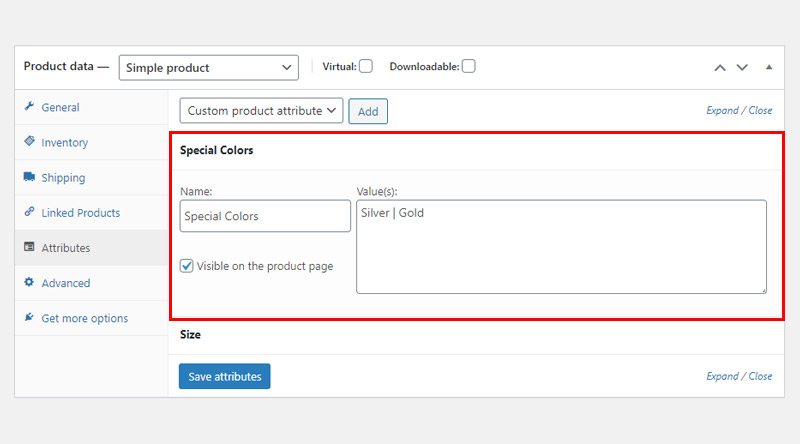Click Save attributes button

click(x=224, y=377)
